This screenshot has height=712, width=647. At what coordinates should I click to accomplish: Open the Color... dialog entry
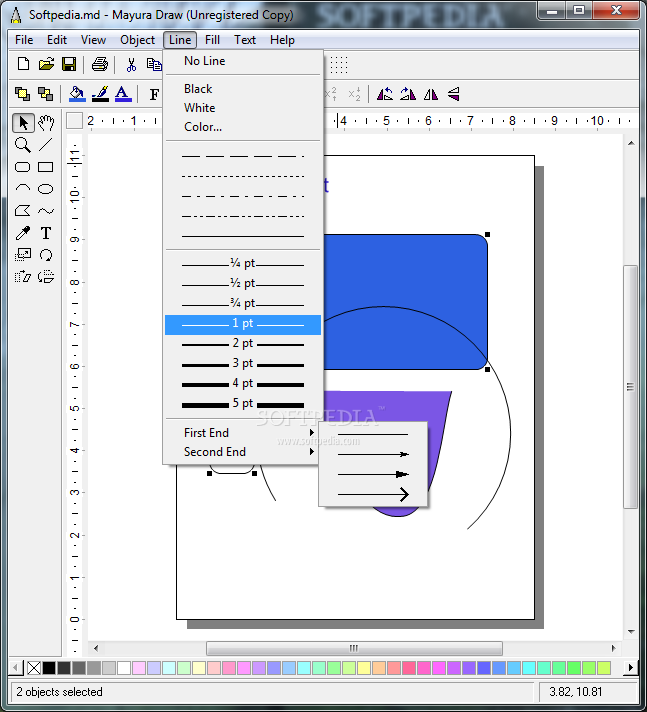pos(243,127)
